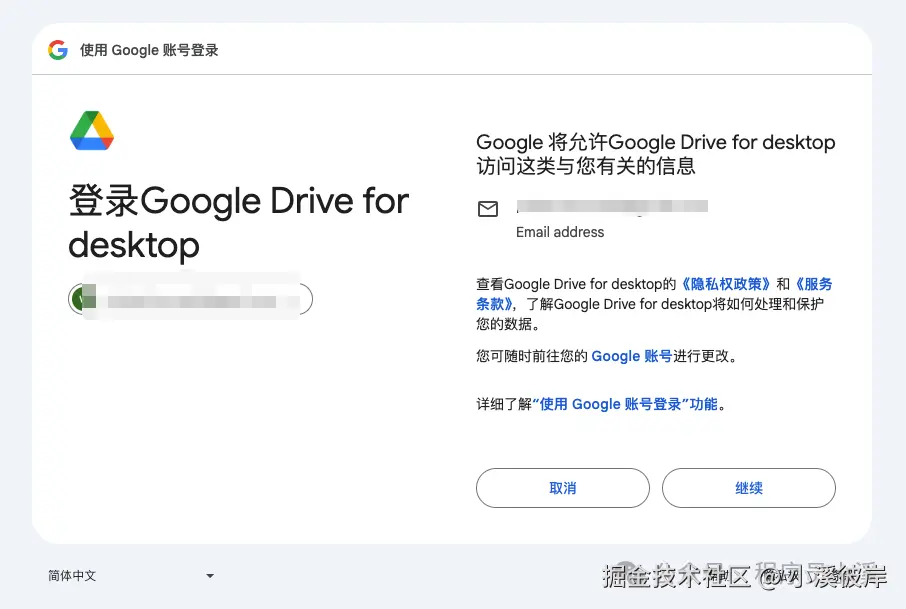Click the Google Drive triangle logo
The image size is (906, 609).
pyautogui.click(x=92, y=131)
